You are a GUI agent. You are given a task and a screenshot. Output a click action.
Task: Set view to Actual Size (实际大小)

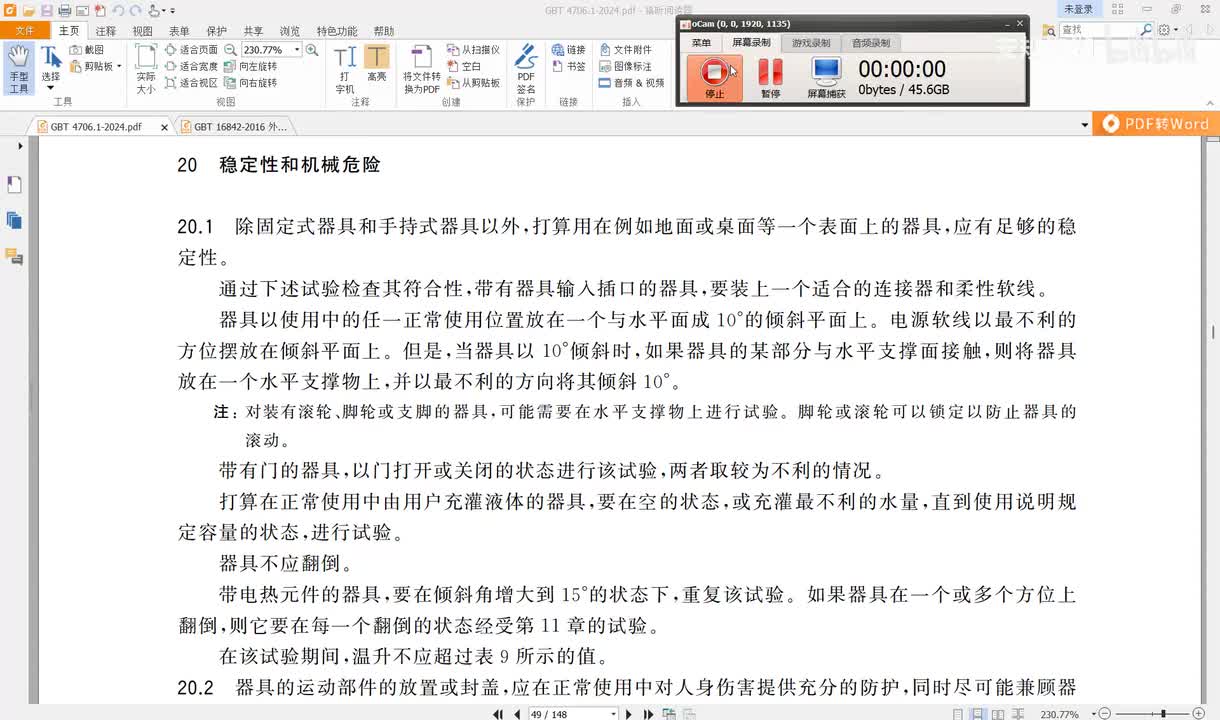point(146,69)
